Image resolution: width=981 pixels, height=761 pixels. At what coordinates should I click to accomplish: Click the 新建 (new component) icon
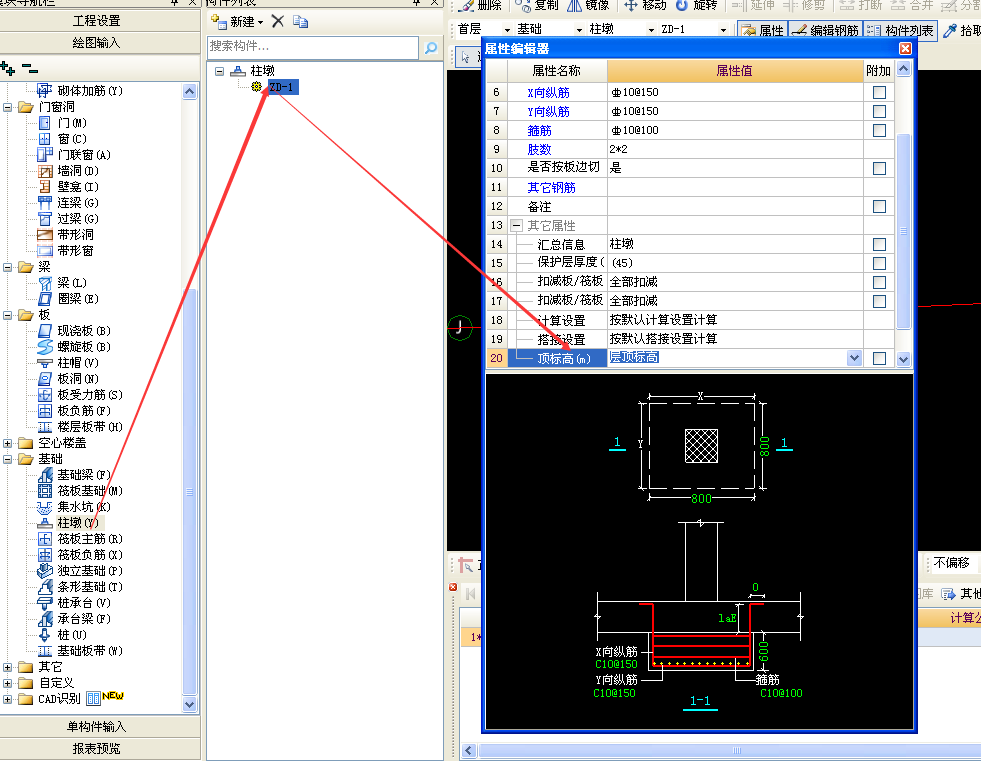(218, 21)
